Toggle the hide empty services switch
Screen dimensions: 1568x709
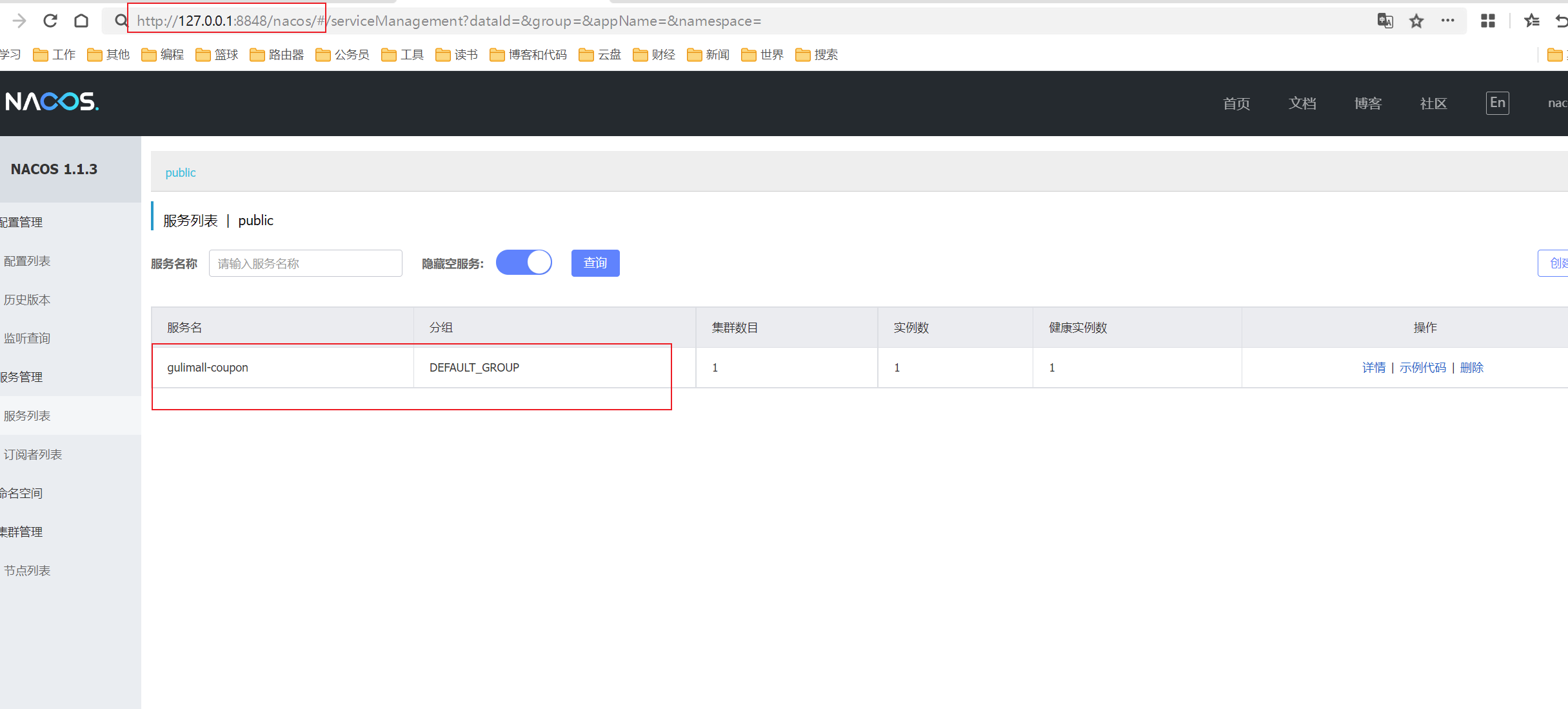[524, 263]
